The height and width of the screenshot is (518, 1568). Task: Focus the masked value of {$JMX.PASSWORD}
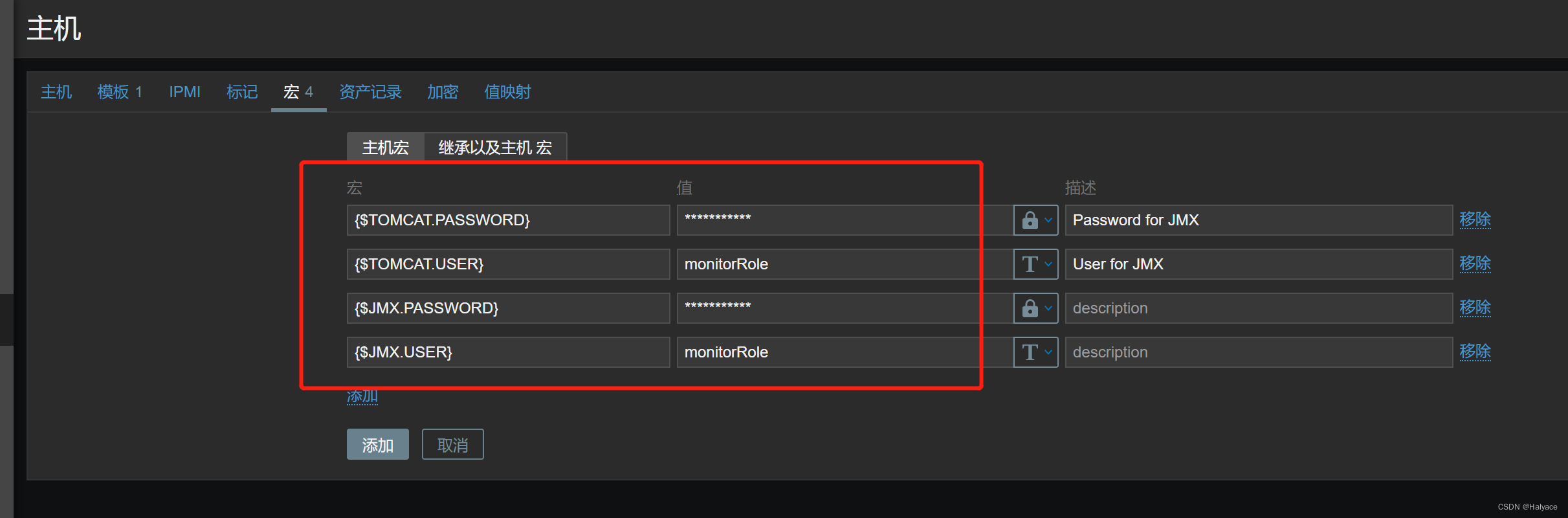coord(845,308)
